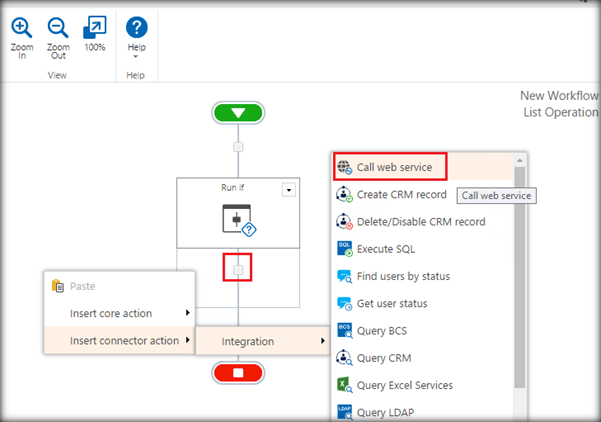Select Call web service from the list
The width and height of the screenshot is (601, 422).
click(423, 167)
